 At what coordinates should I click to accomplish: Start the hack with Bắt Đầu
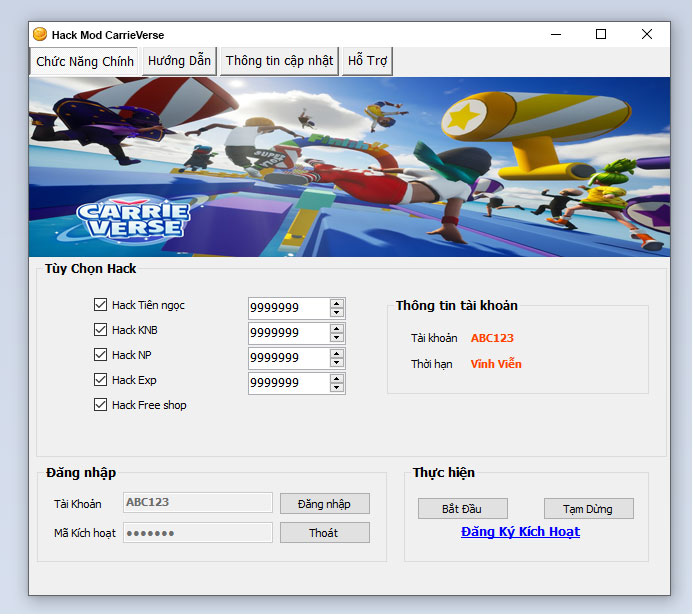point(463,509)
